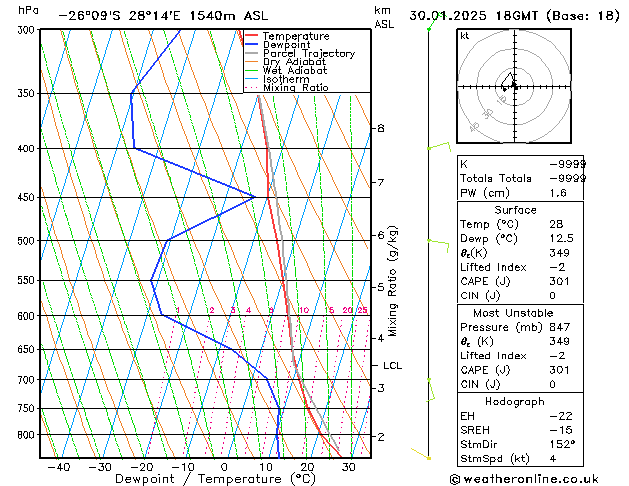Click the PW (cm) value 1.6
Screen dimensions: 629x486
558,193
